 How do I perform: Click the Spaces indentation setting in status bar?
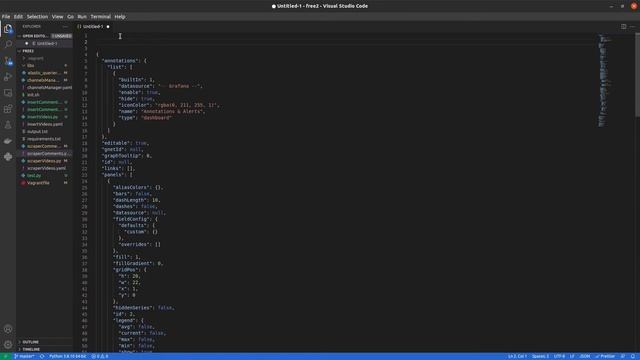[540, 356]
